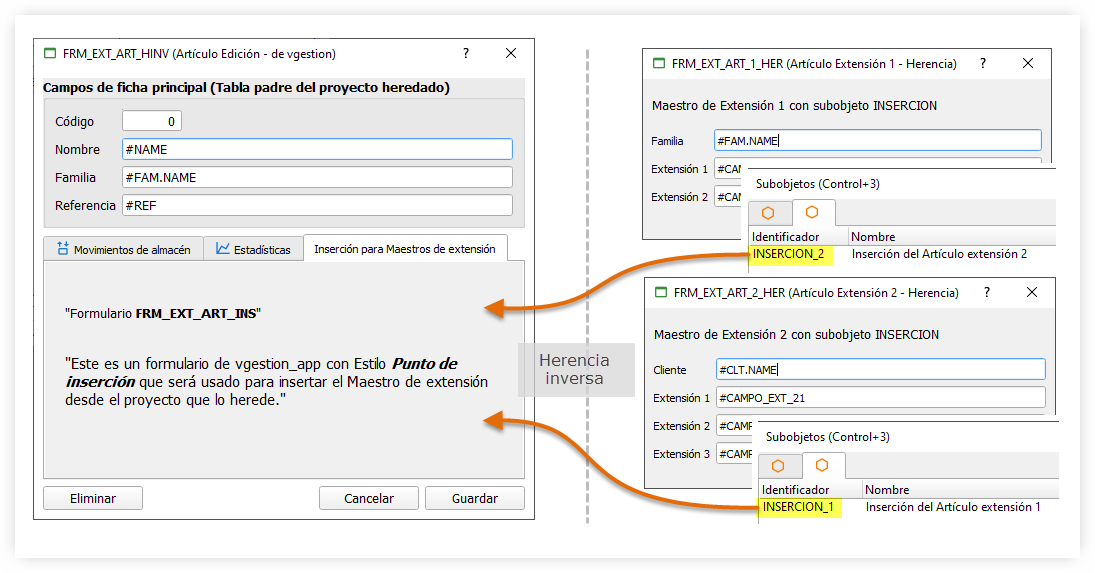The height and width of the screenshot is (573, 1095).
Task: Click the help question mark in FRM_EXT_ART_HINV window
Action: [x=466, y=53]
